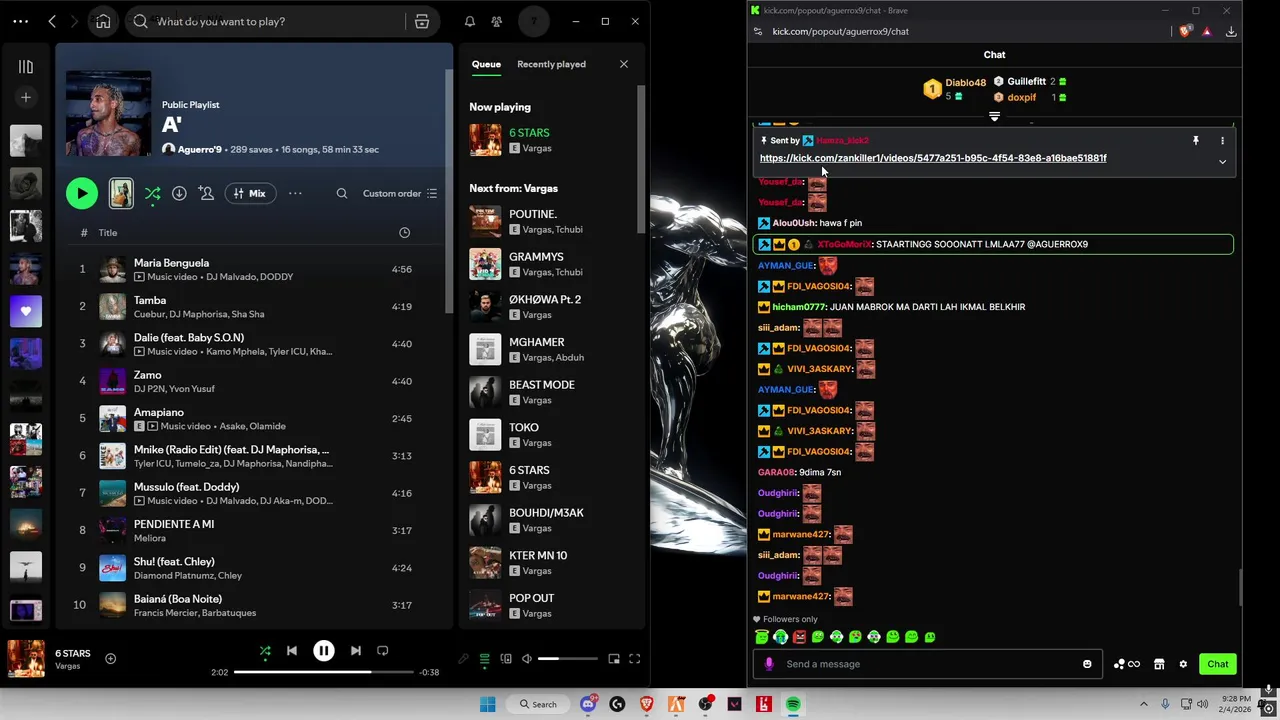Navigate back in Spotify

(x=52, y=21)
